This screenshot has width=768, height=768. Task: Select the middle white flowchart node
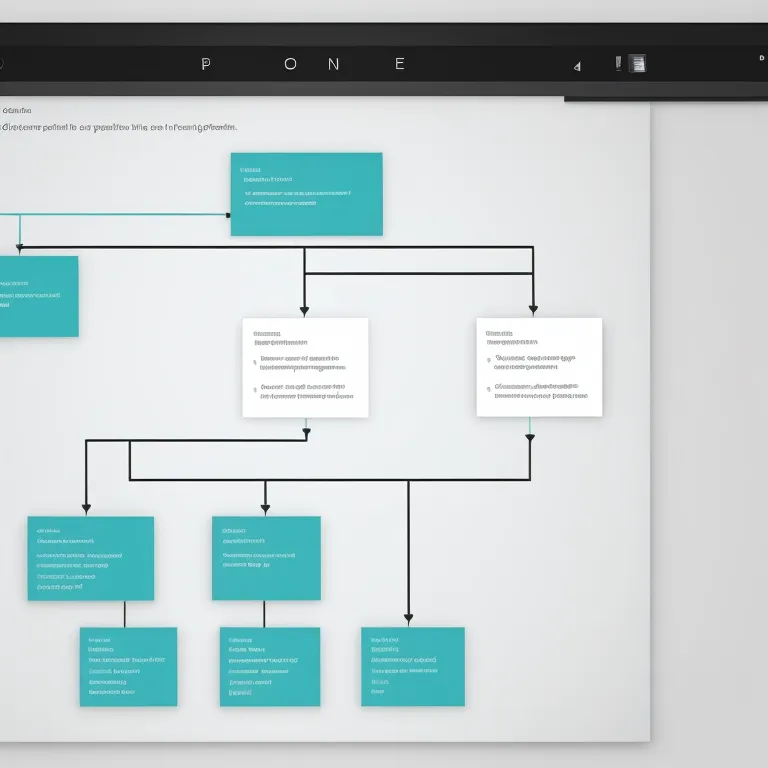pos(305,368)
